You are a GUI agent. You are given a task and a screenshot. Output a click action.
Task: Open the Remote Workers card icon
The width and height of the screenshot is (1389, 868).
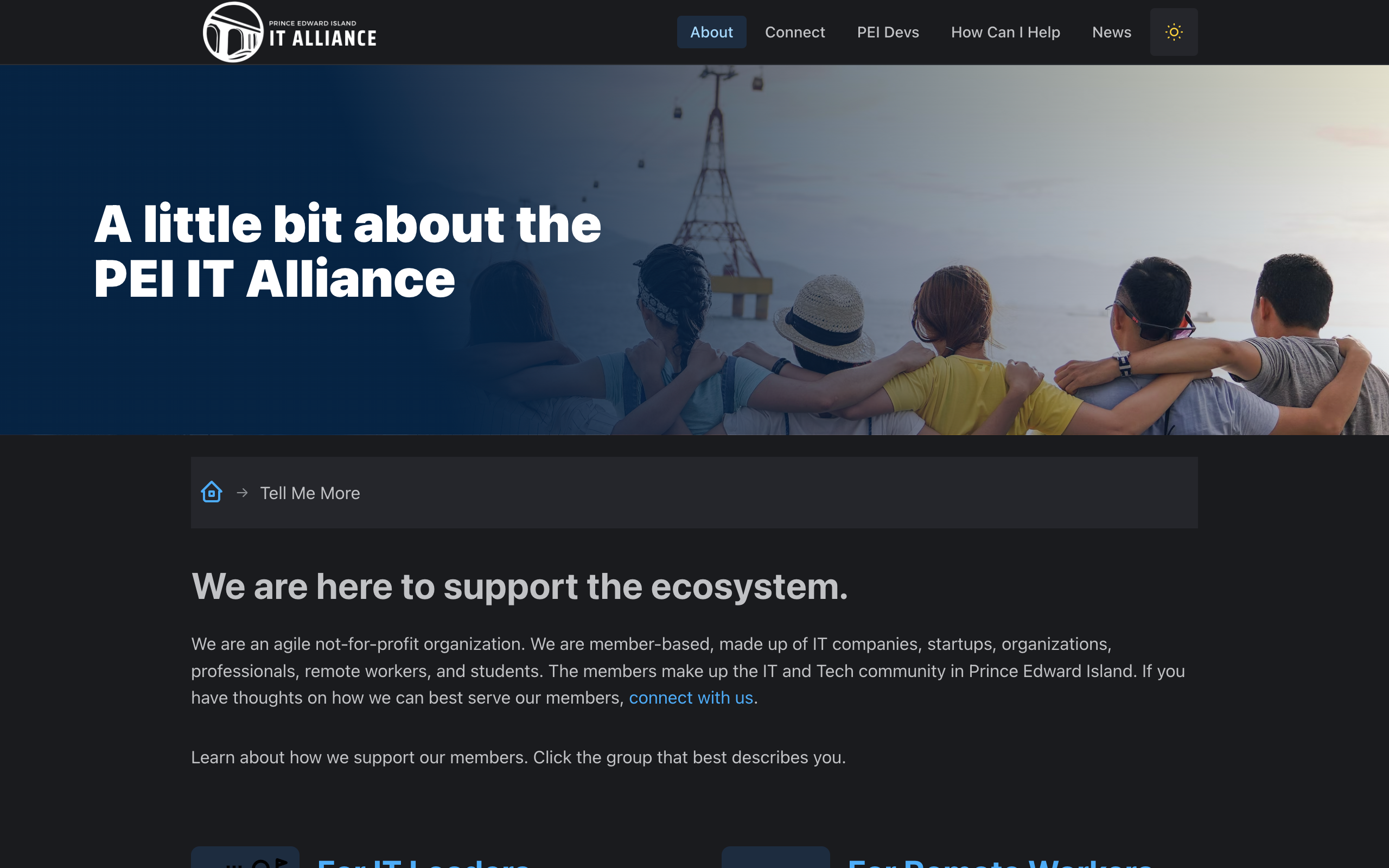click(x=775, y=858)
